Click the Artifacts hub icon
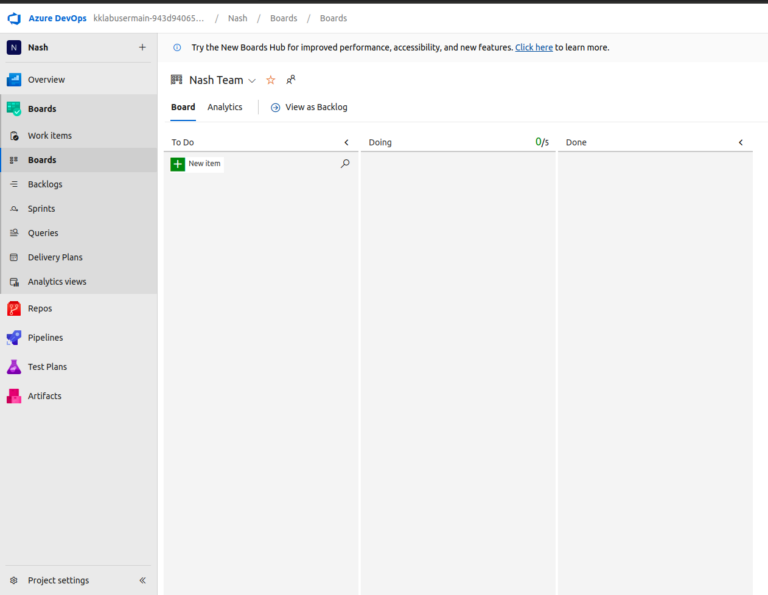 point(14,396)
